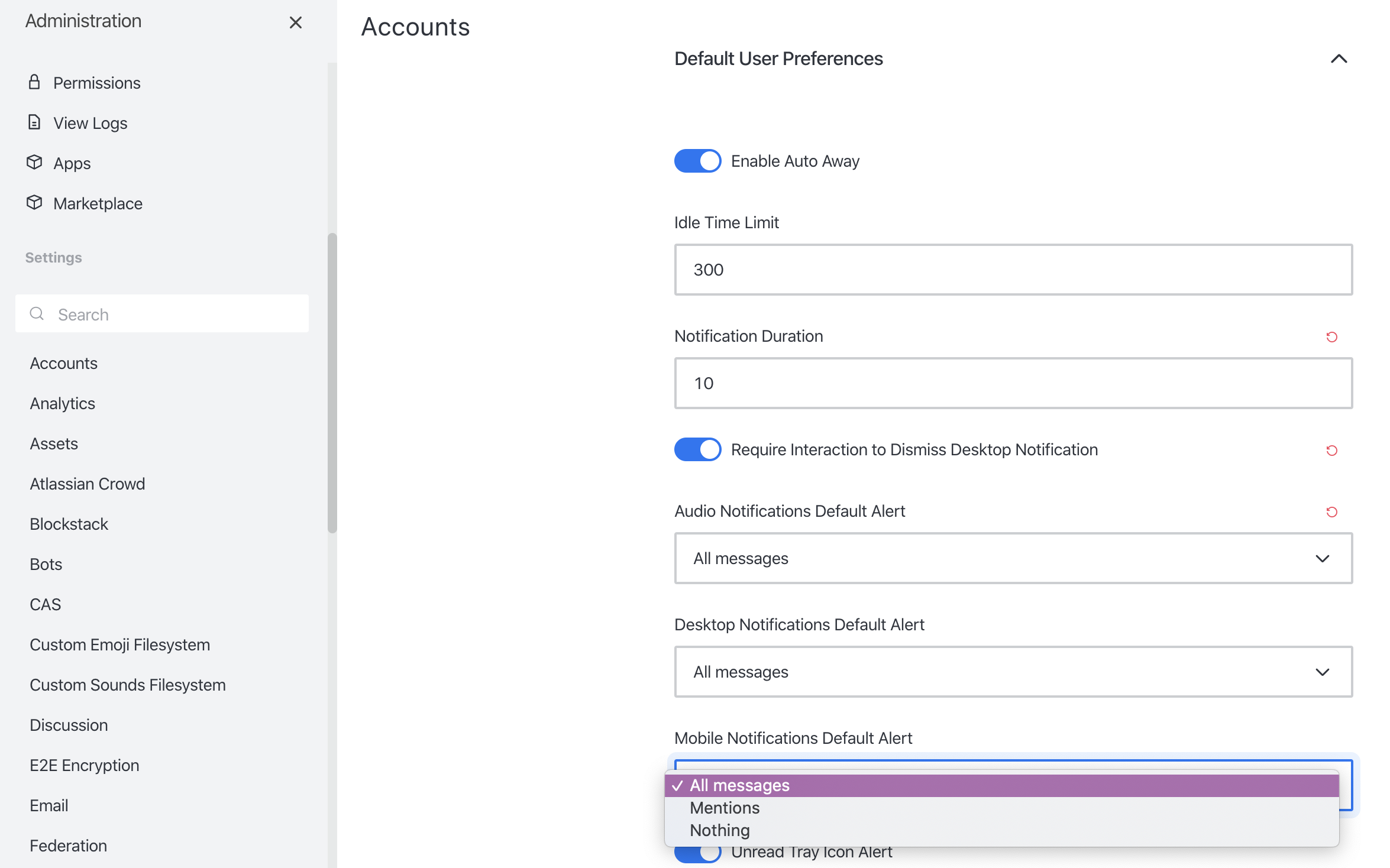Close the Administration sidebar

tap(295, 22)
